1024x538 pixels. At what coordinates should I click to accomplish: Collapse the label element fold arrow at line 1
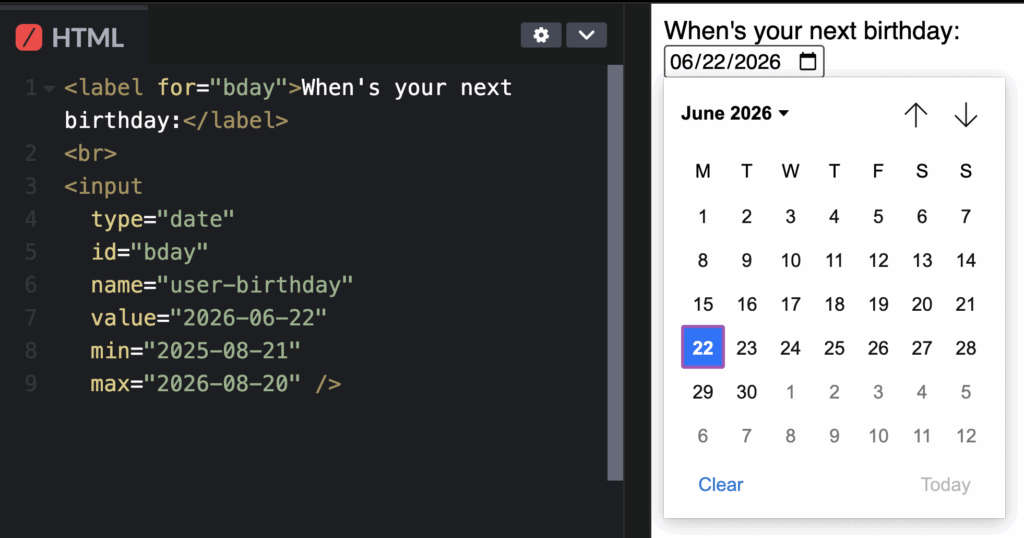point(49,88)
